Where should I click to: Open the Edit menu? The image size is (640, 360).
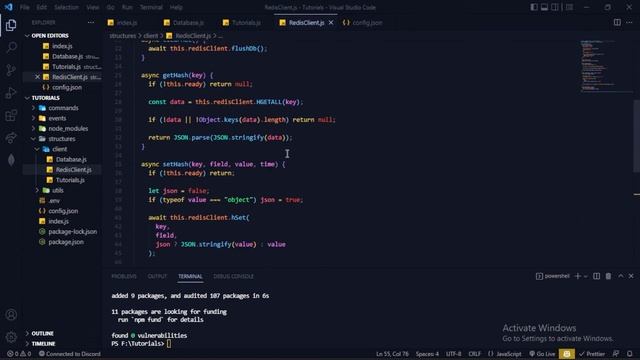[41, 7]
